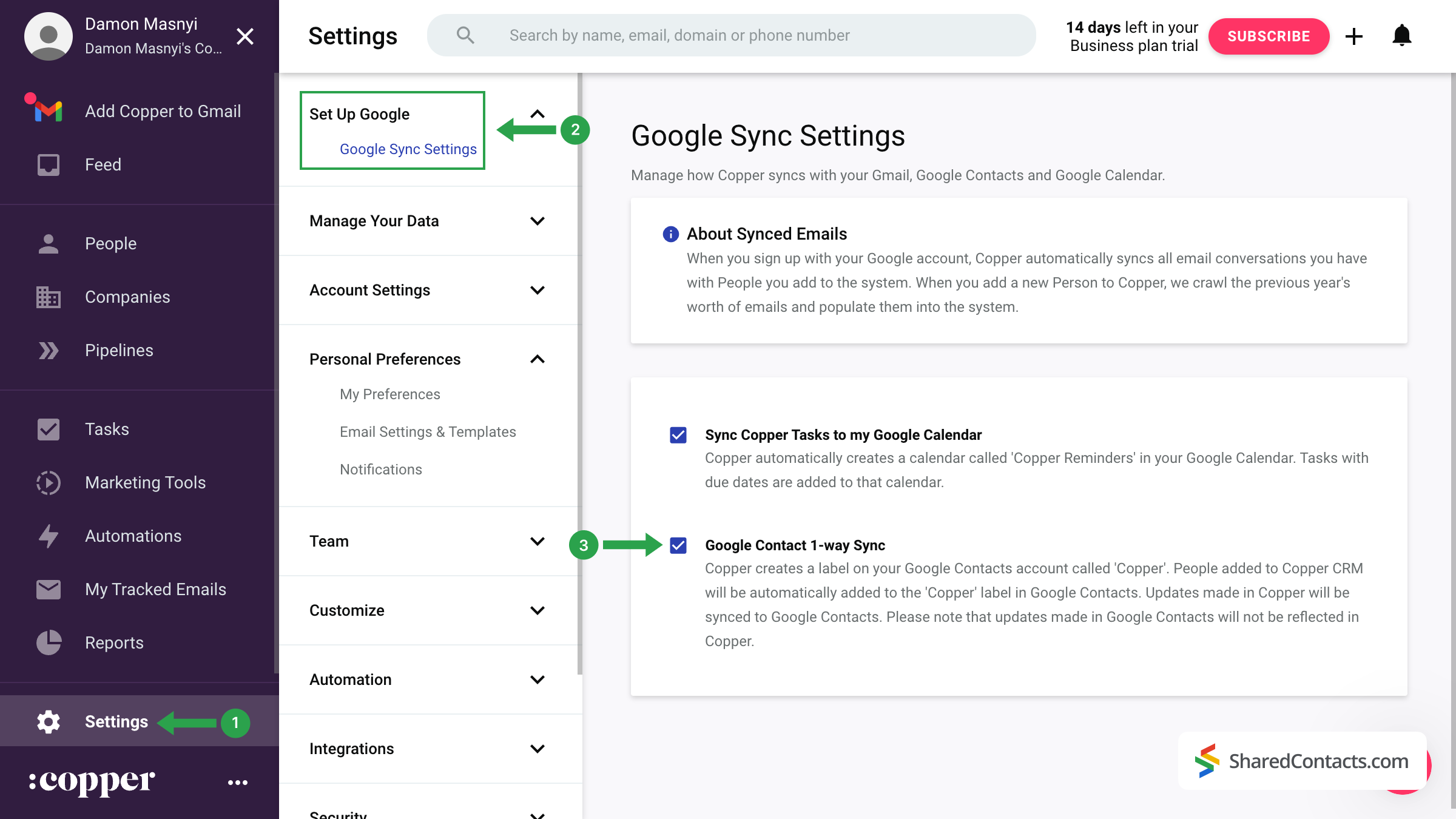Click the copper logo
This screenshot has width=1456, height=819.
point(92,782)
